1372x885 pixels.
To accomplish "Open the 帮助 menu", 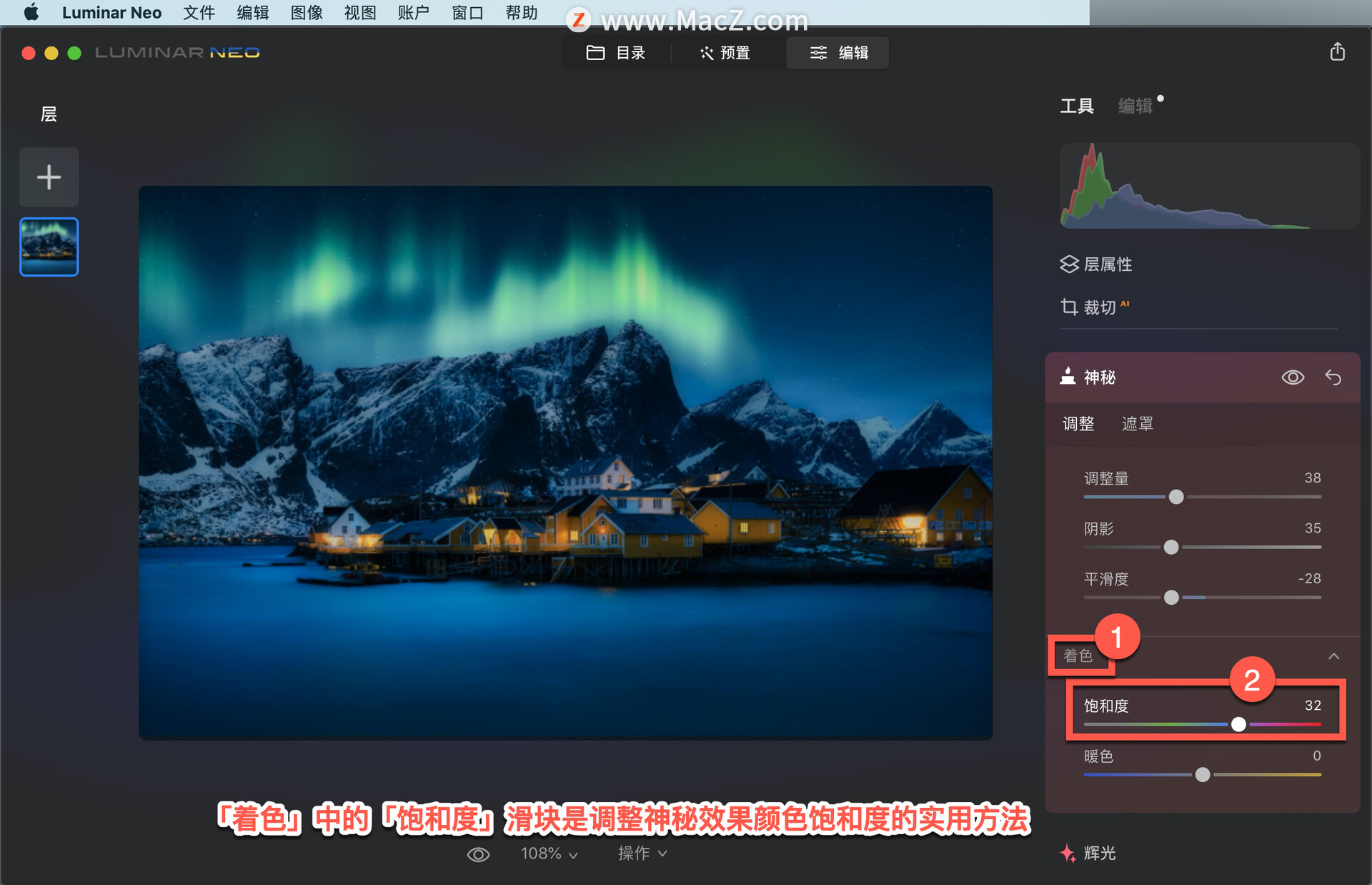I will 522,12.
